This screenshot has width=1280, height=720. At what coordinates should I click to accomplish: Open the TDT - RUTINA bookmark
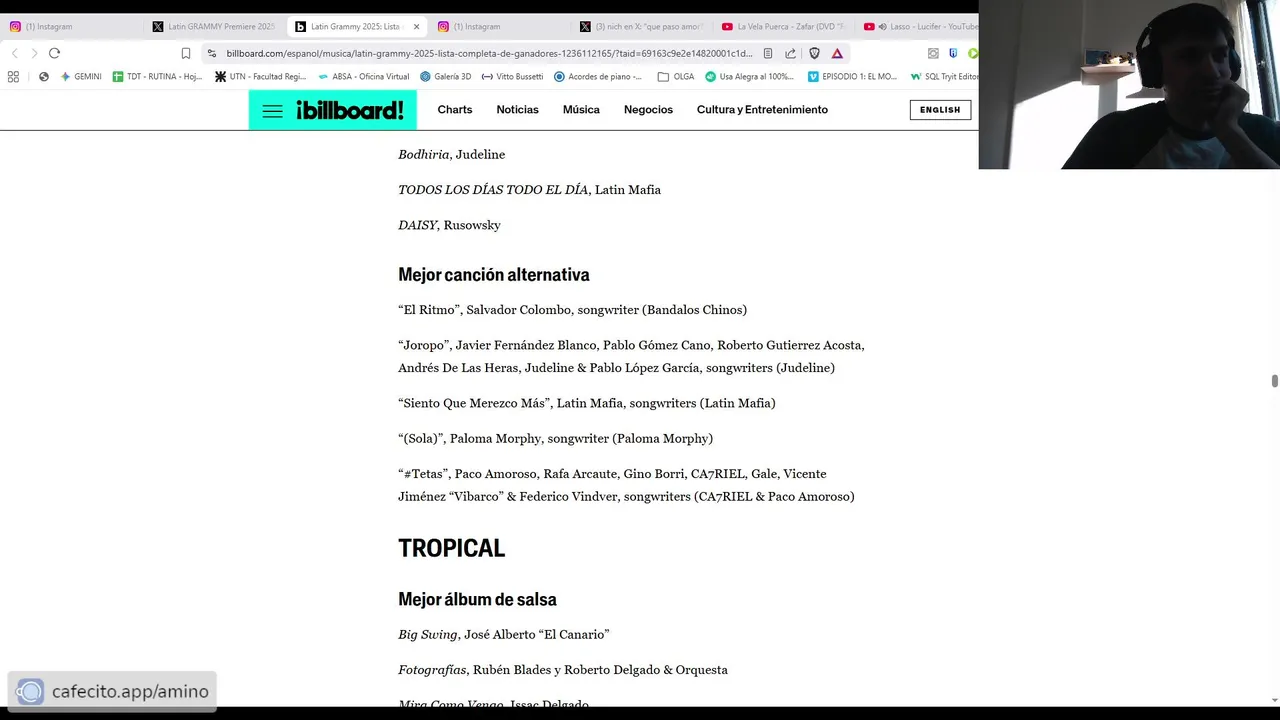(x=157, y=76)
